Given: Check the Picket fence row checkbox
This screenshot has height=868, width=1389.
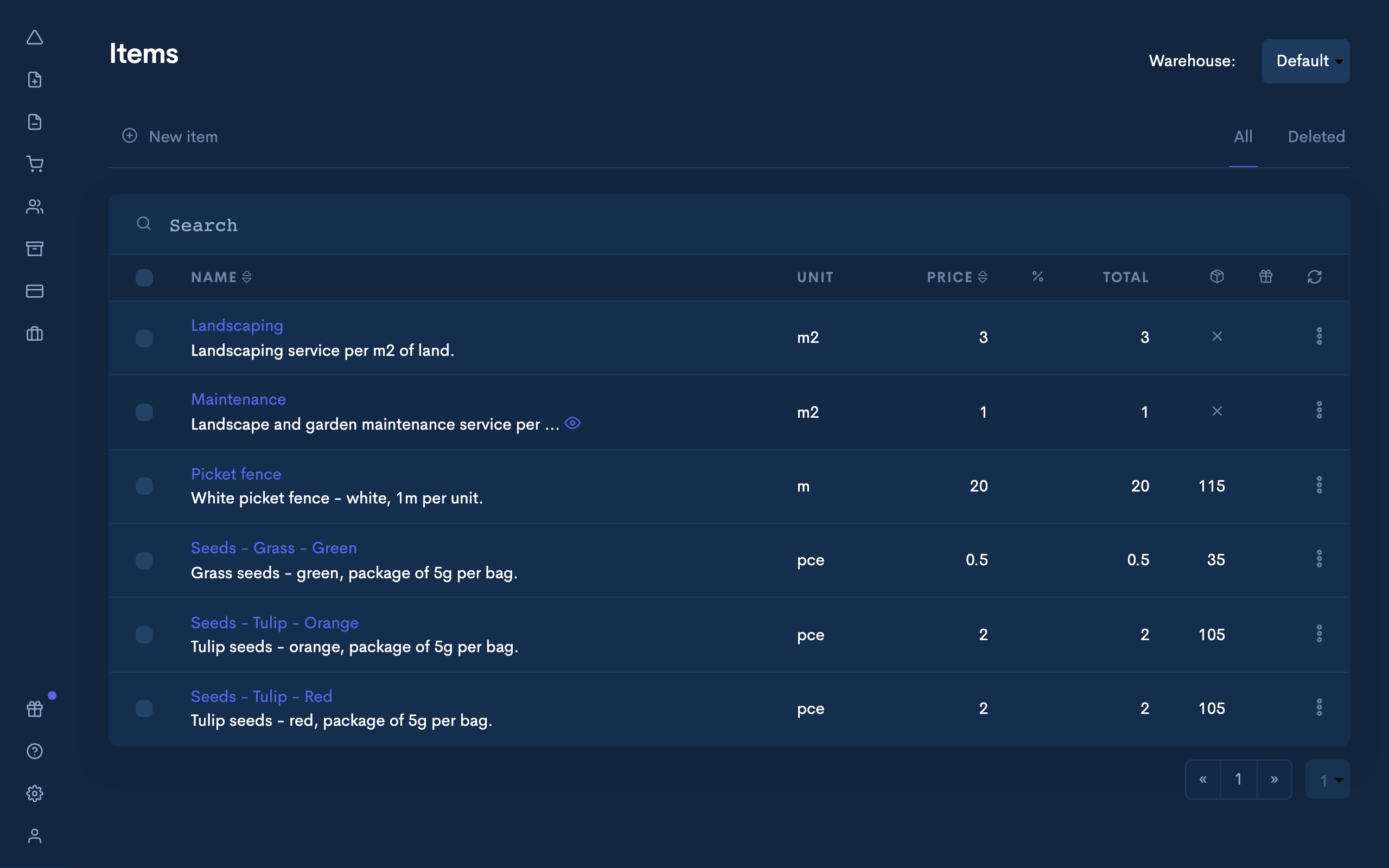Looking at the screenshot, I should tap(144, 486).
